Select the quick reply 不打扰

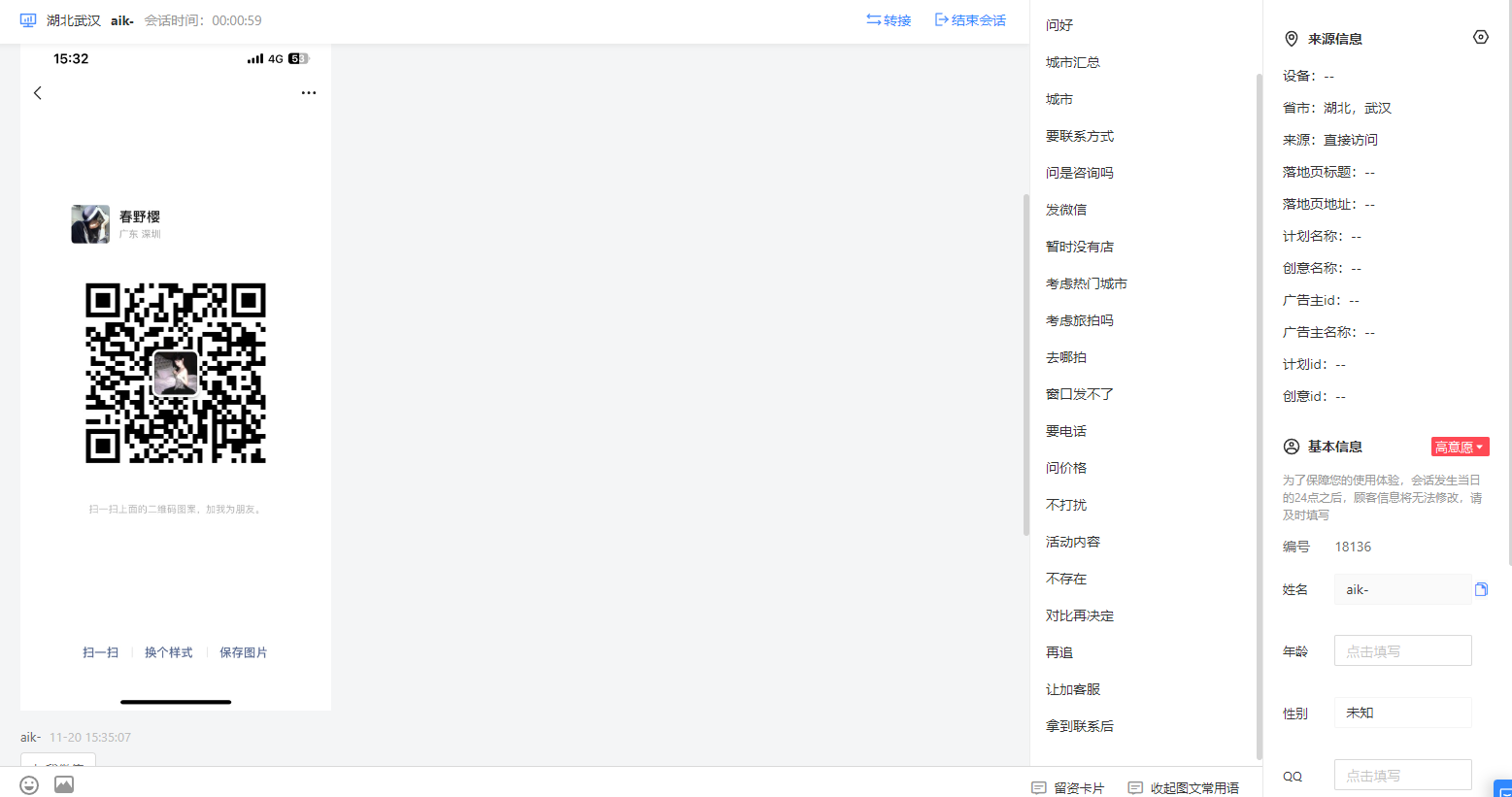tap(1066, 505)
